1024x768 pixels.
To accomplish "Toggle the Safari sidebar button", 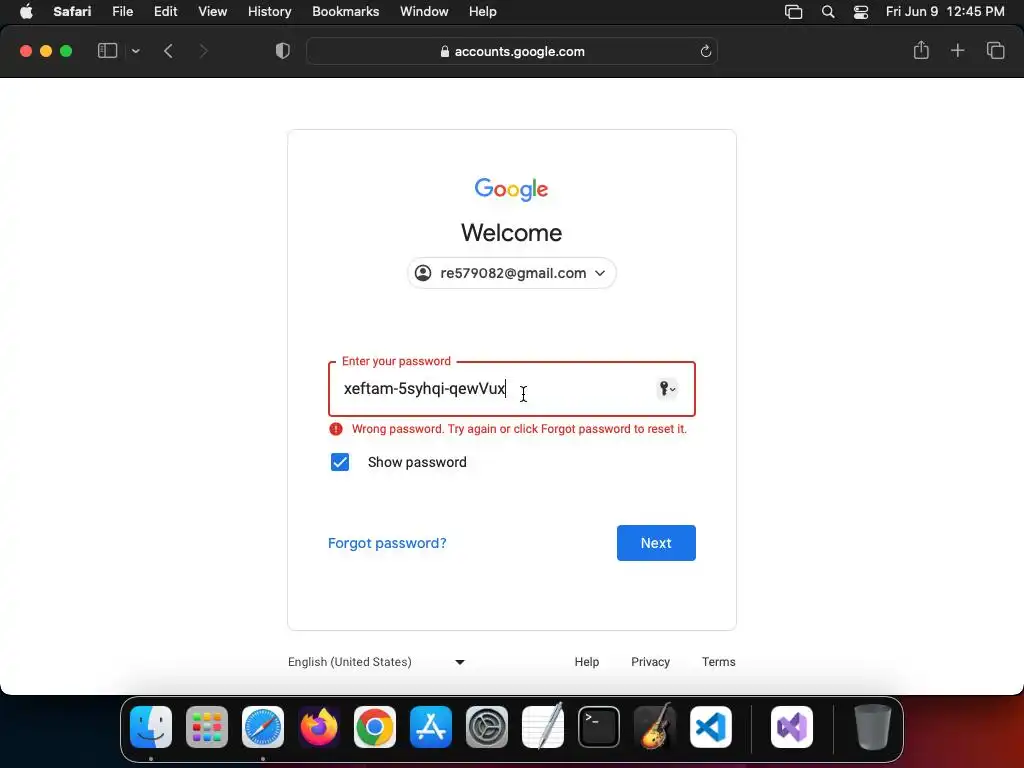I will [107, 50].
